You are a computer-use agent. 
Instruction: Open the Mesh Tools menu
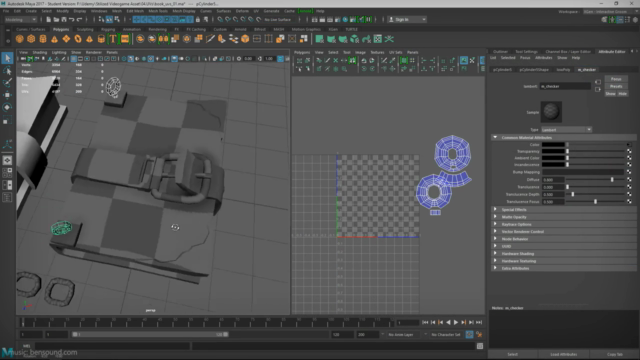(x=158, y=11)
